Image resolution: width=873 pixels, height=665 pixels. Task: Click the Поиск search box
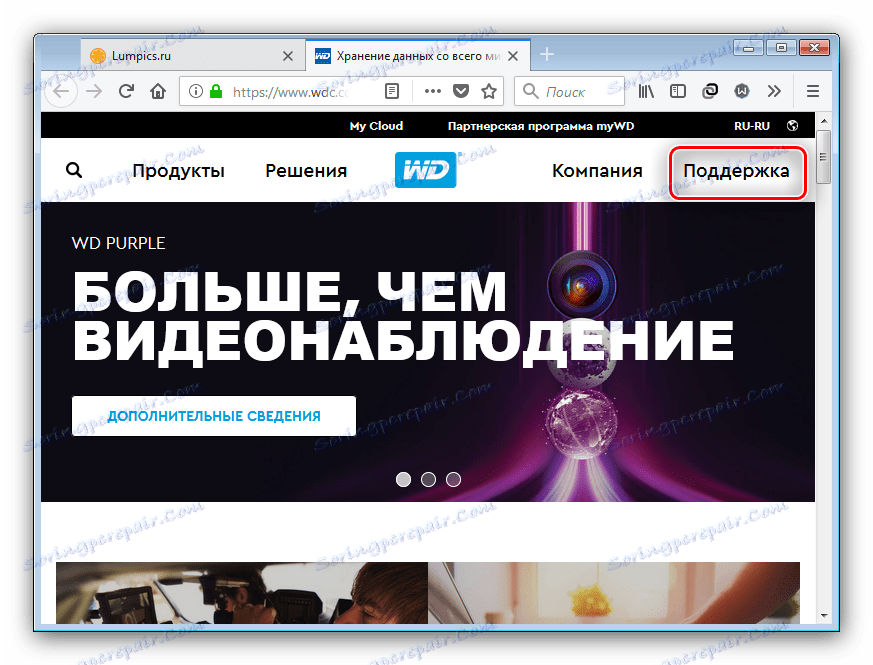pos(569,91)
